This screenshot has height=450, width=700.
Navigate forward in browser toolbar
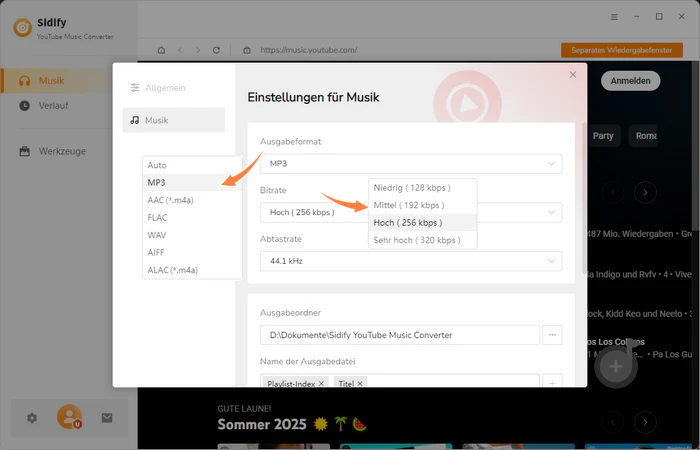[x=198, y=50]
